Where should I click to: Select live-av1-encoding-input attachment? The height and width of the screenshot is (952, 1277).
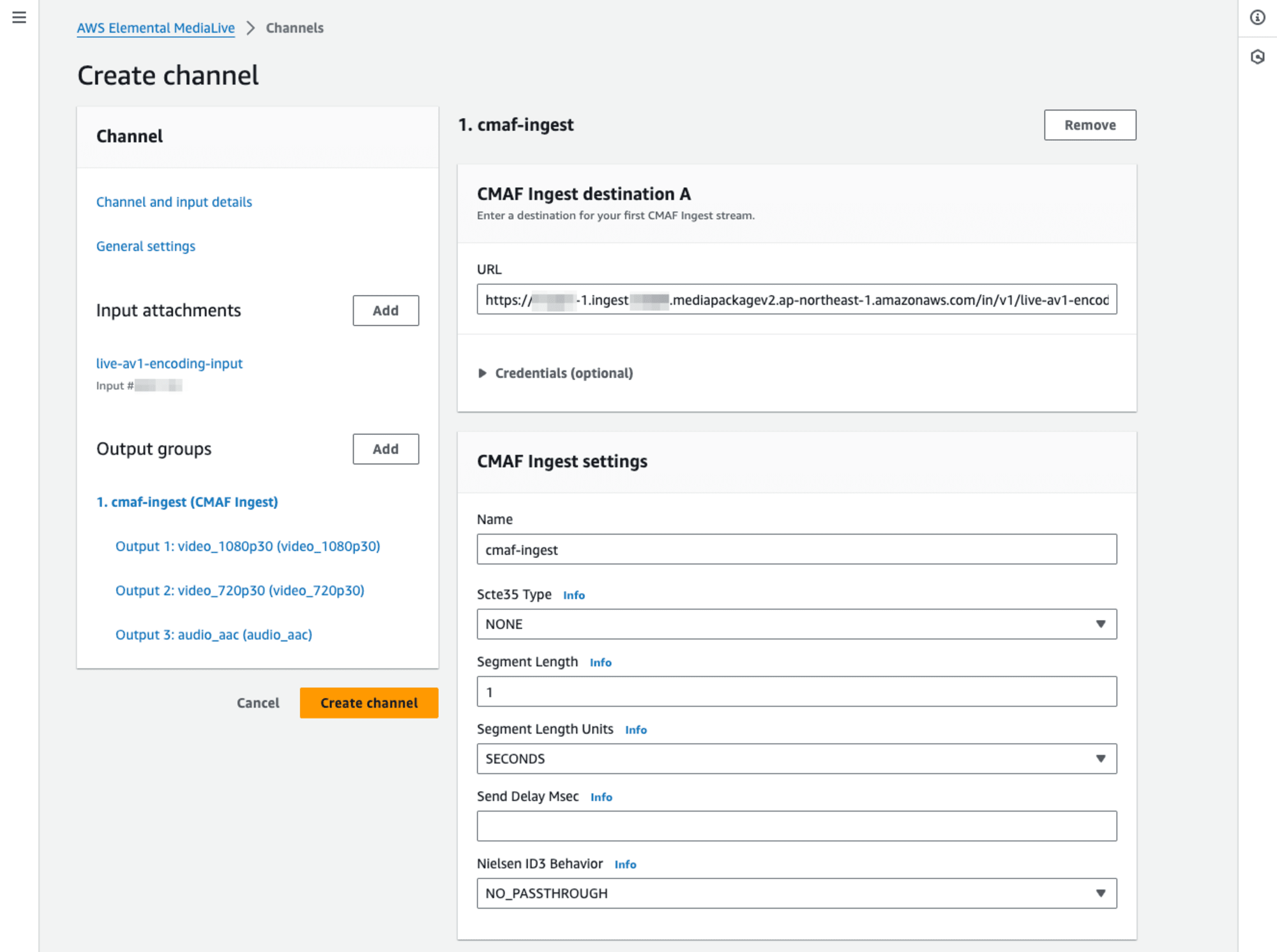pos(169,363)
